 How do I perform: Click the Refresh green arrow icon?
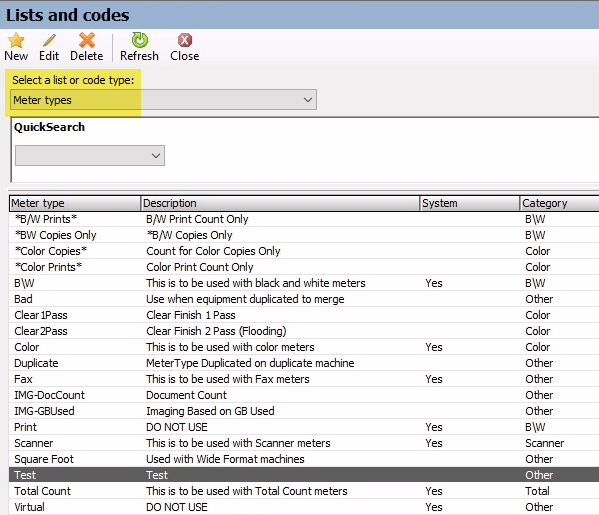point(139,40)
